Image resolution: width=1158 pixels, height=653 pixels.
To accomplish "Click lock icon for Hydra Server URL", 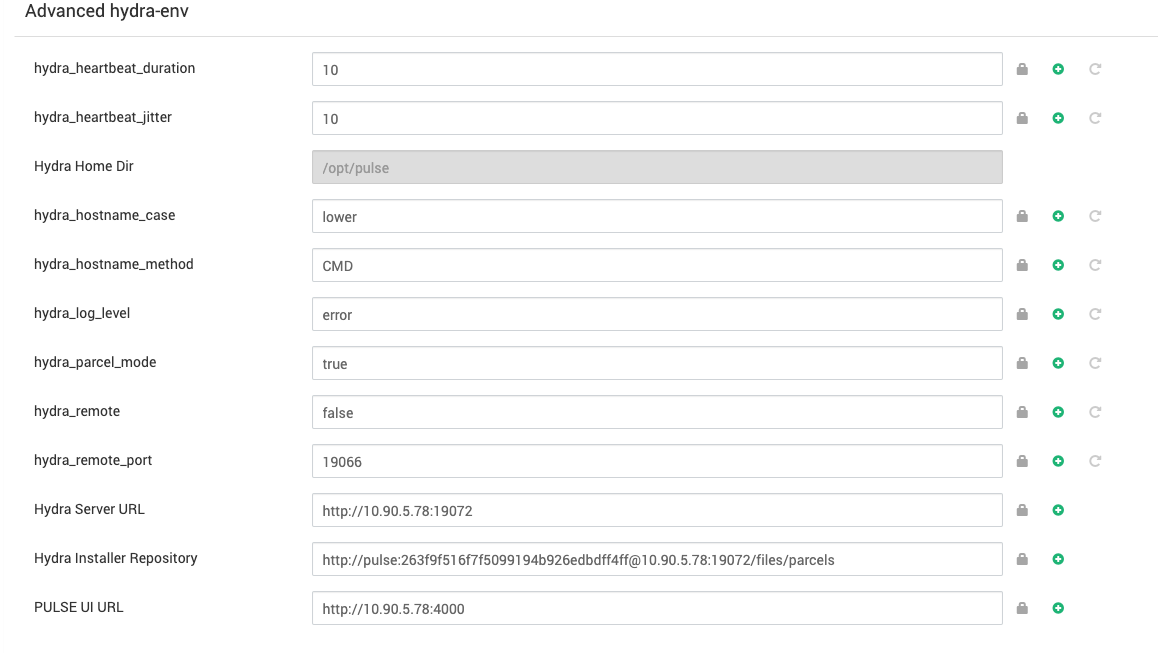I will [x=1022, y=510].
